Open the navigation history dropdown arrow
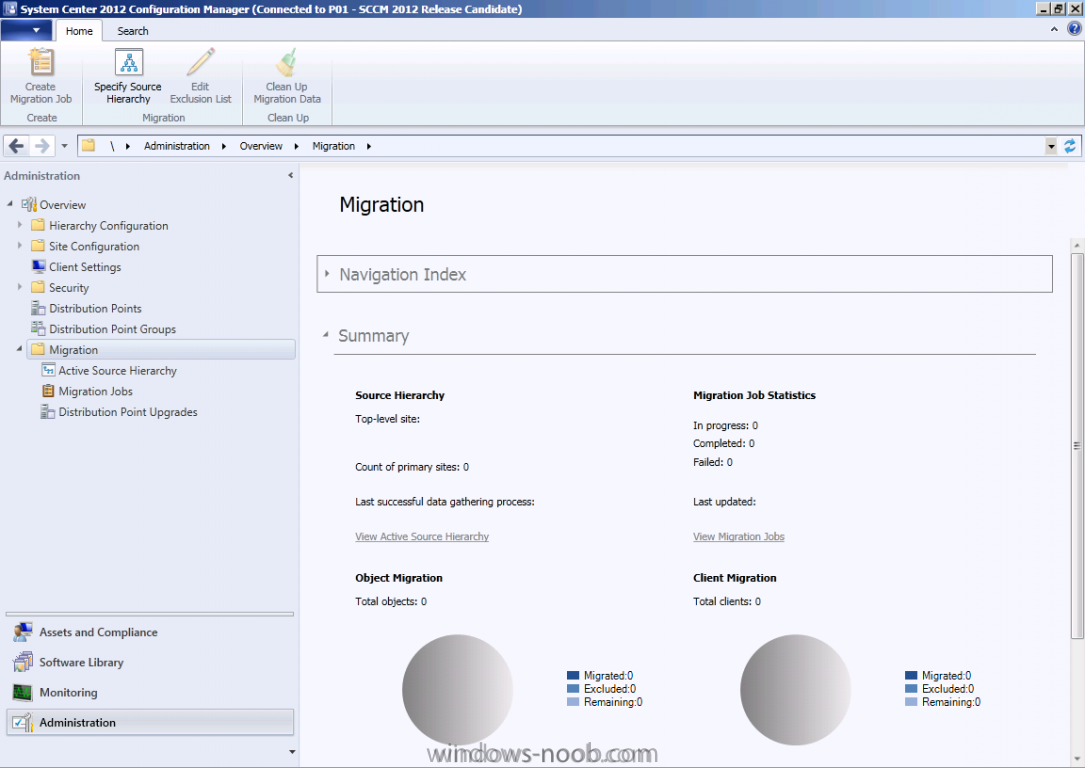This screenshot has height=768, width=1085. coord(64,146)
